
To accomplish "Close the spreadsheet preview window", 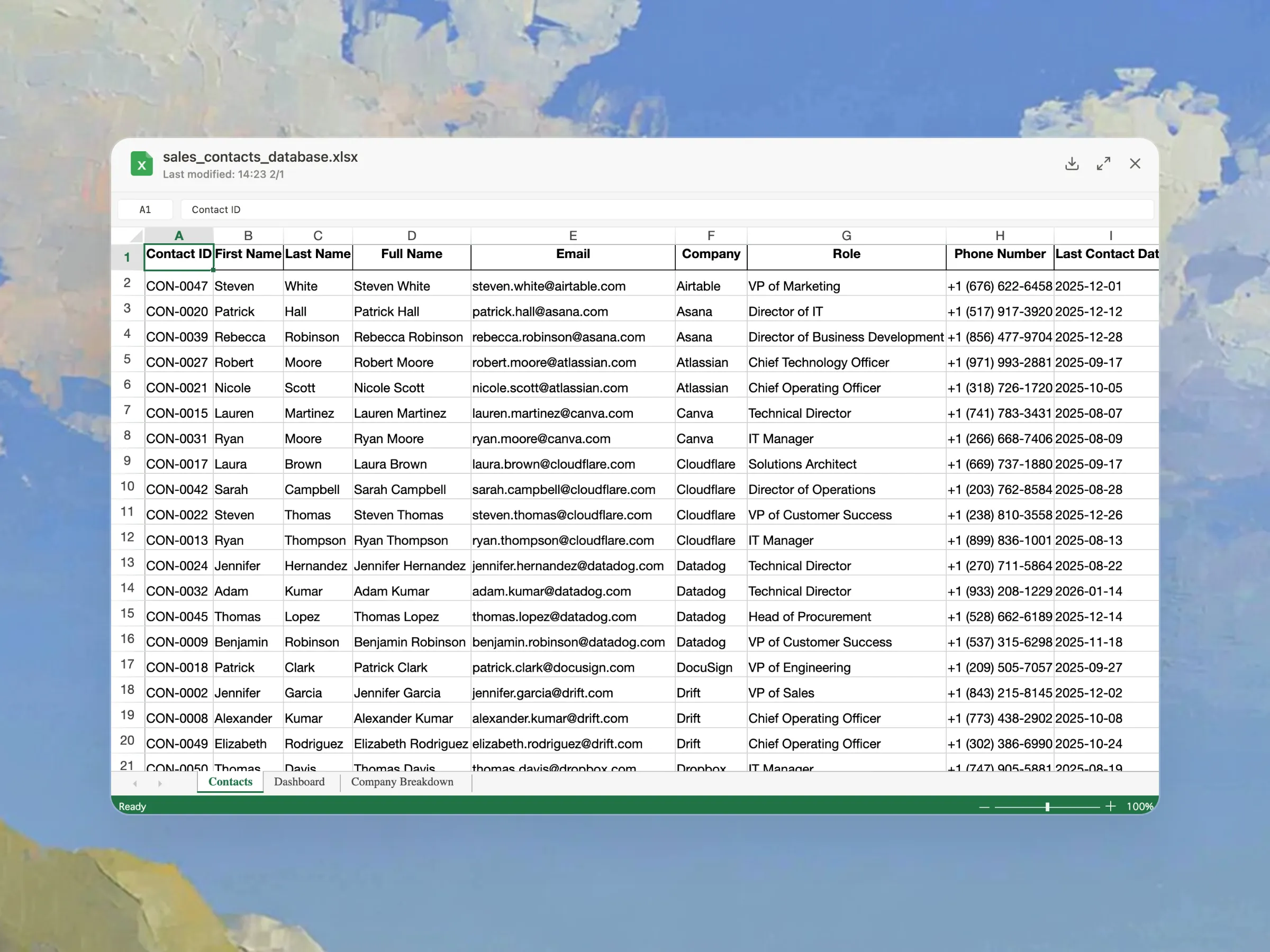I will 1135,164.
